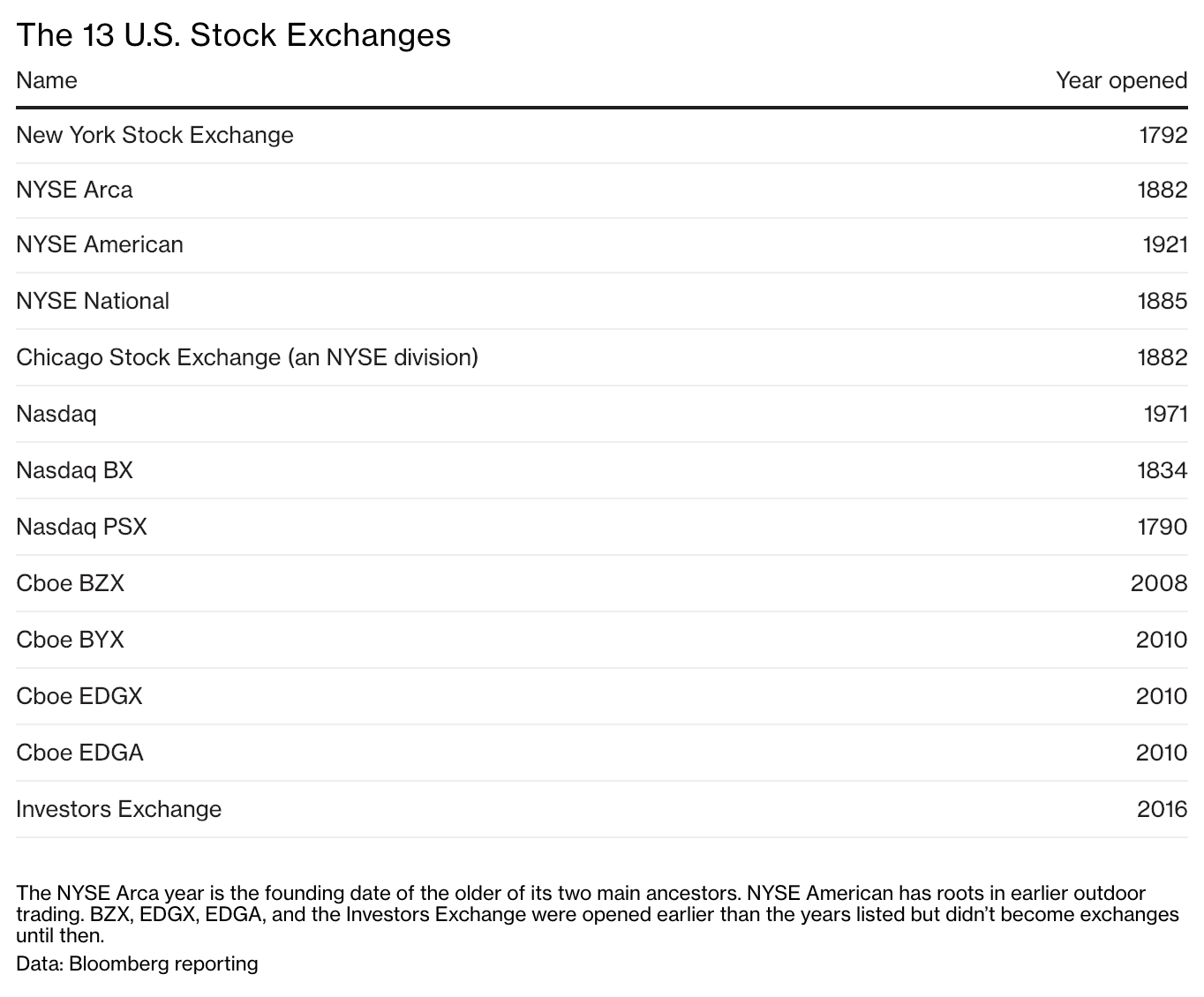
Task: Click the Name column header
Action: click(47, 80)
